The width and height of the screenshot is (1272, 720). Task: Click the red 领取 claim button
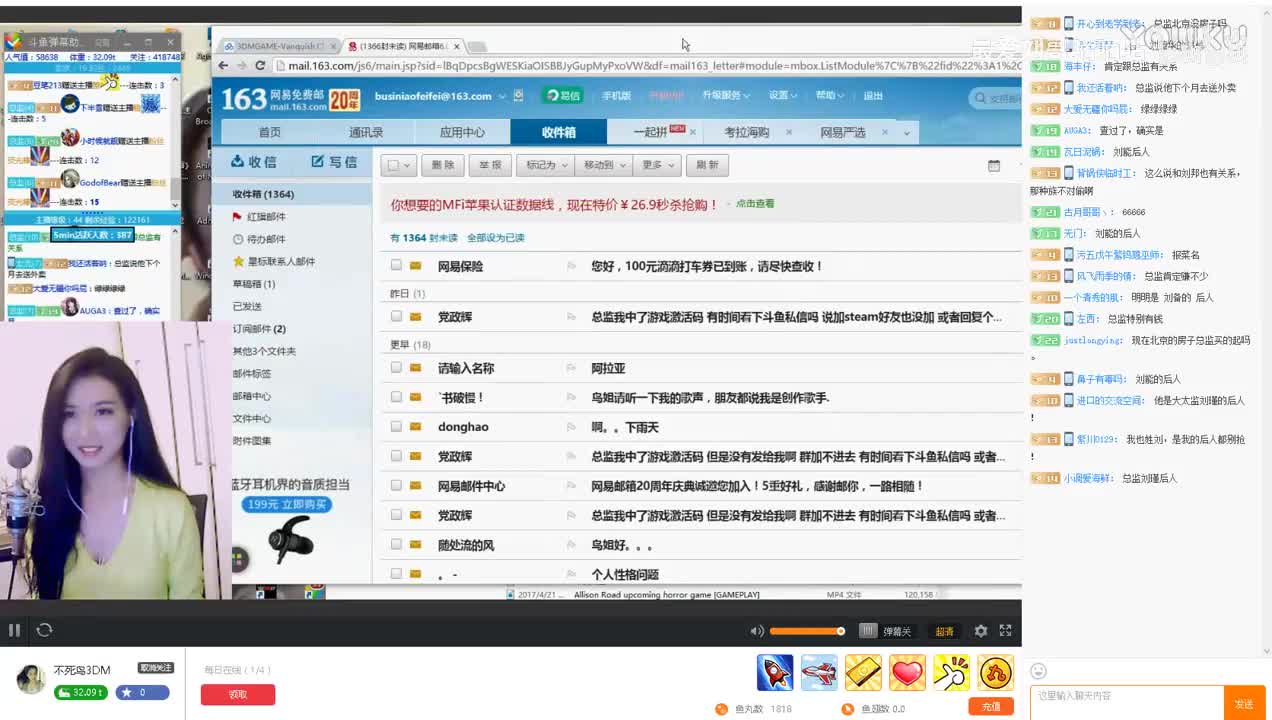click(x=238, y=694)
